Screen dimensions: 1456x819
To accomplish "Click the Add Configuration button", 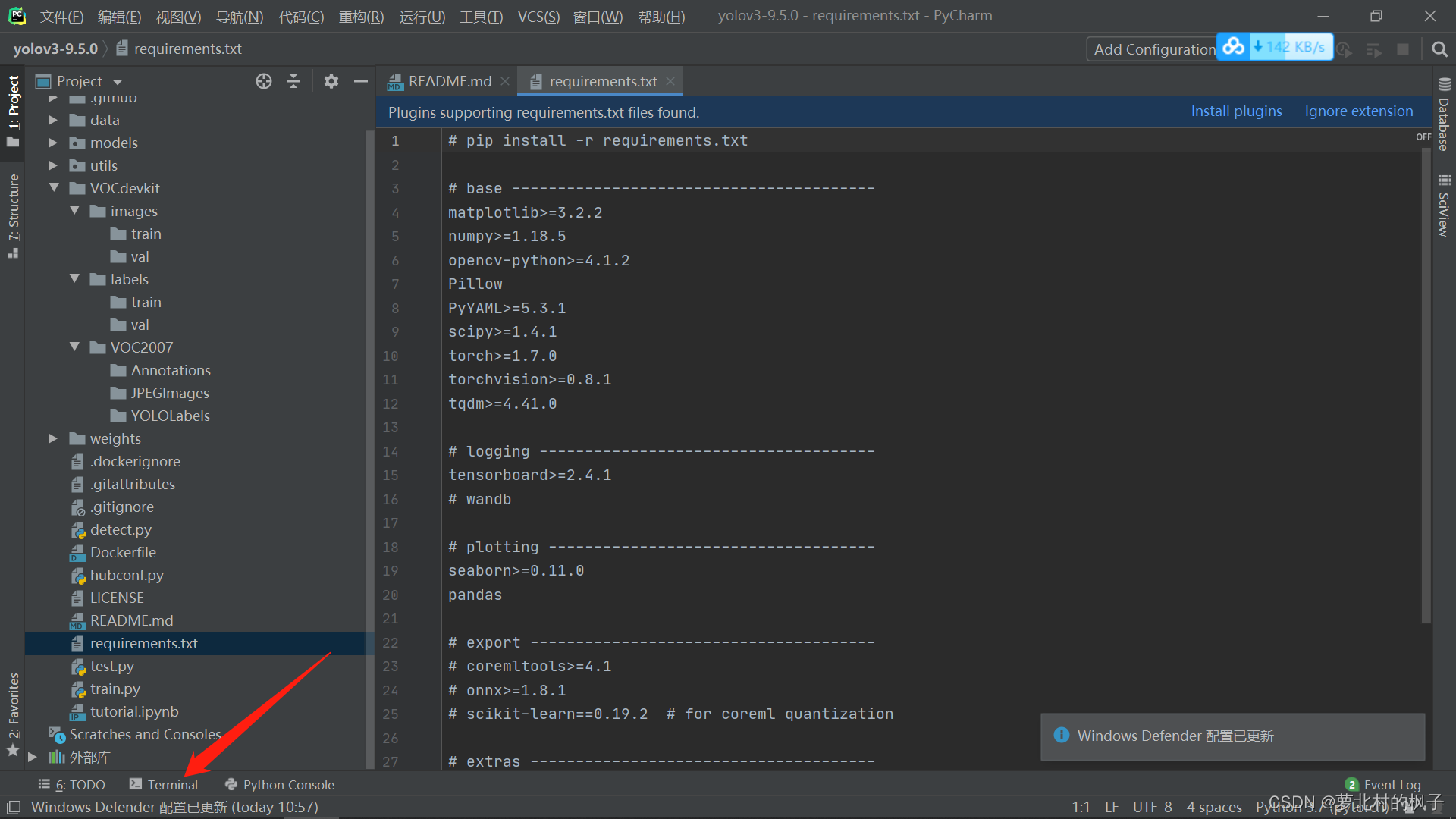I will click(x=1152, y=47).
